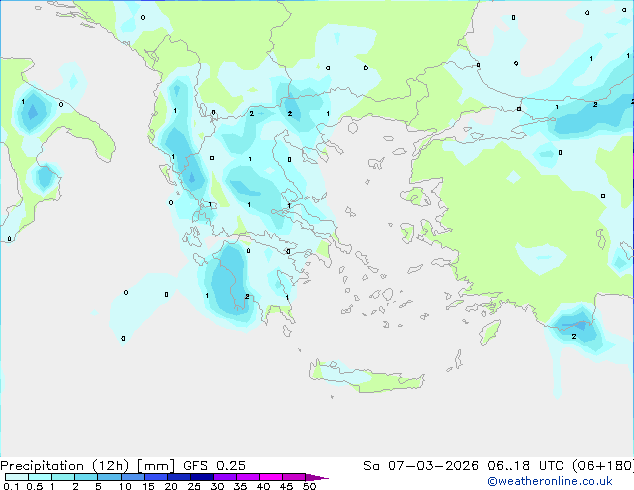Select the 35–40 mm violet swatch
Screen dimensions: 634x490
click(x=247, y=477)
